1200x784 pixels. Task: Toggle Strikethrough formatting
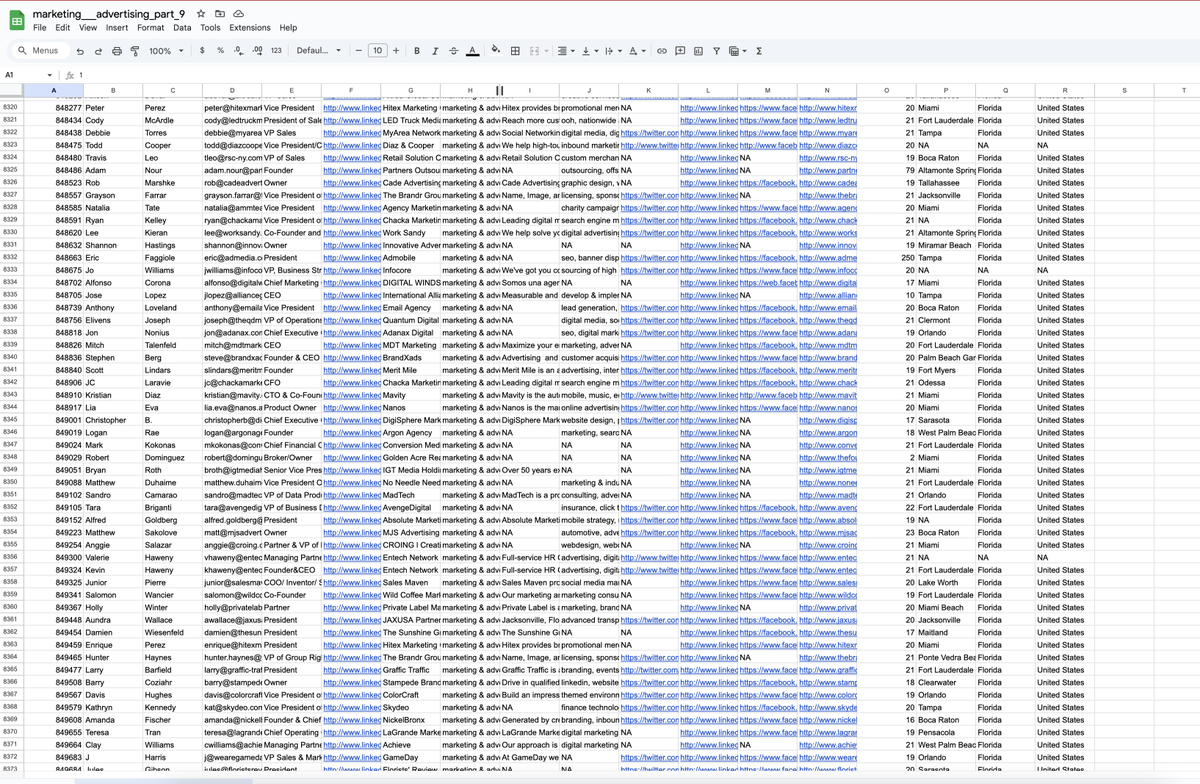453,50
